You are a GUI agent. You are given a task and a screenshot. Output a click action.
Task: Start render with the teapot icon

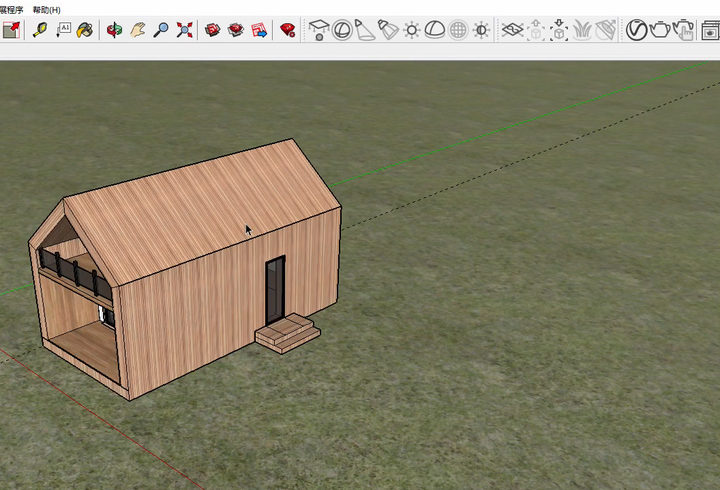[x=660, y=30]
